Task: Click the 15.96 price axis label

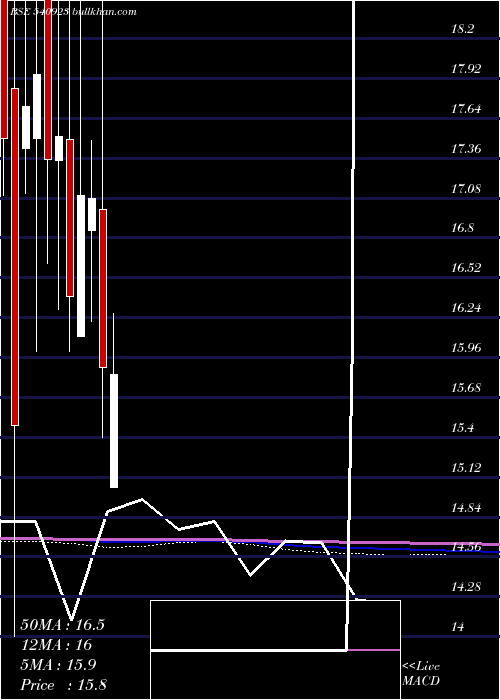Action: 466,347
